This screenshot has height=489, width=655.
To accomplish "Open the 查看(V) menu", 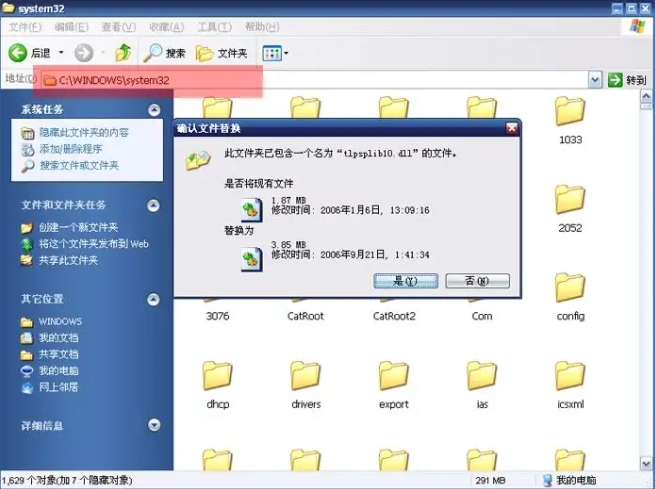I will point(119,27).
